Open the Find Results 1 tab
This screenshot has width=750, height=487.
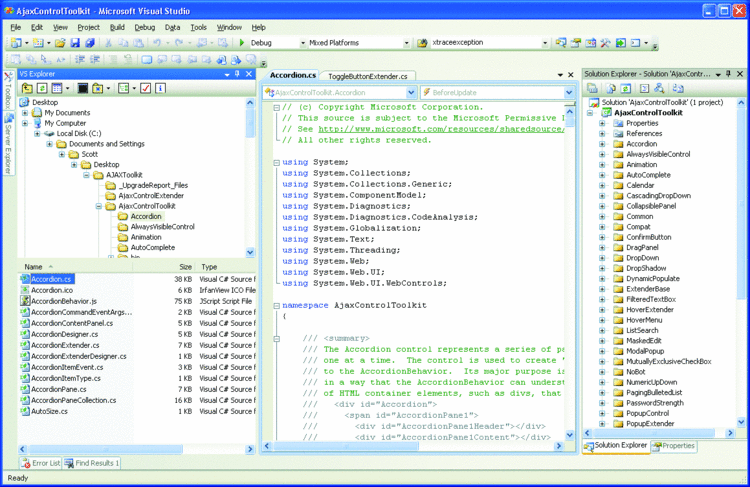(x=92, y=463)
